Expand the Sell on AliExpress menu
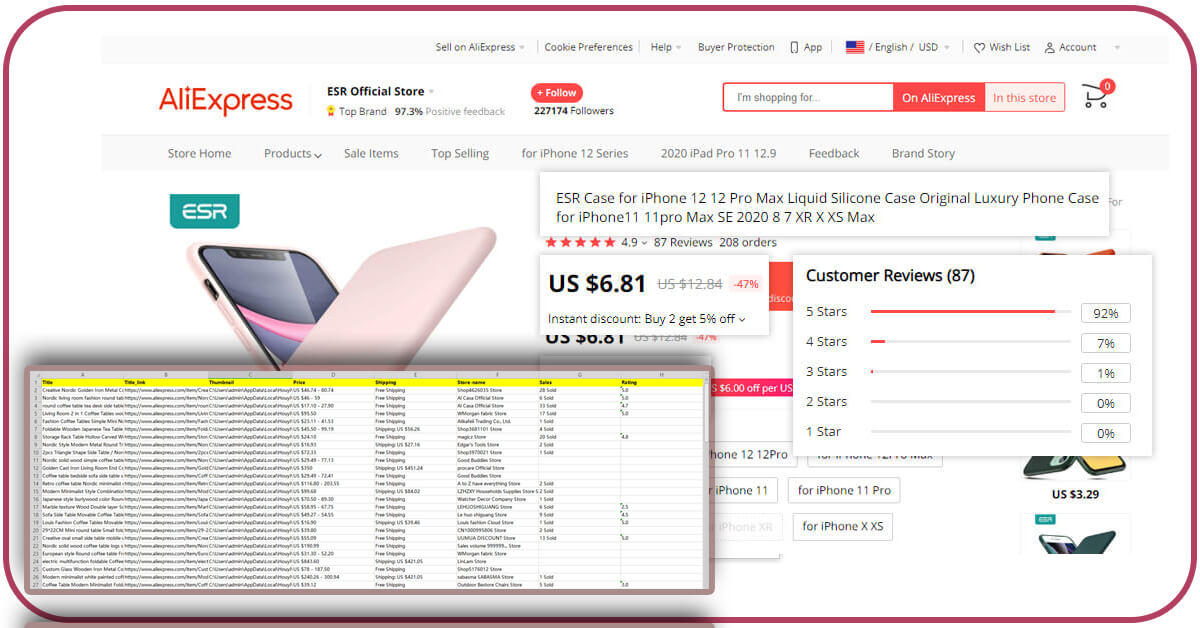 click(480, 47)
